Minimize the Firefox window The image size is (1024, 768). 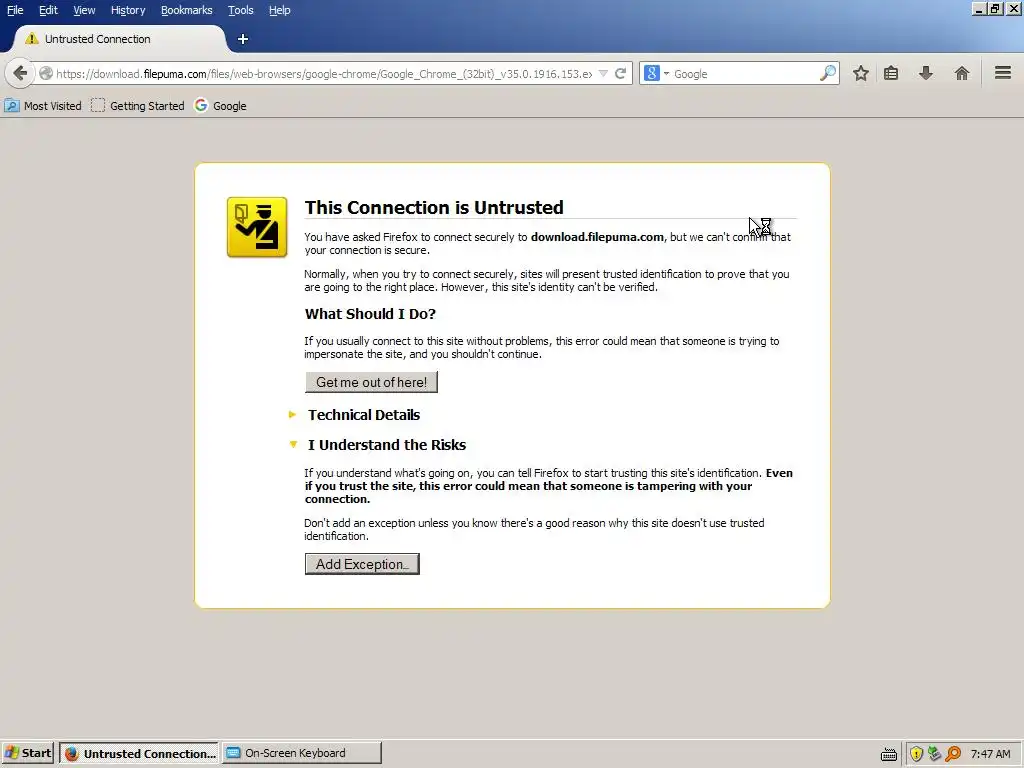[979, 9]
